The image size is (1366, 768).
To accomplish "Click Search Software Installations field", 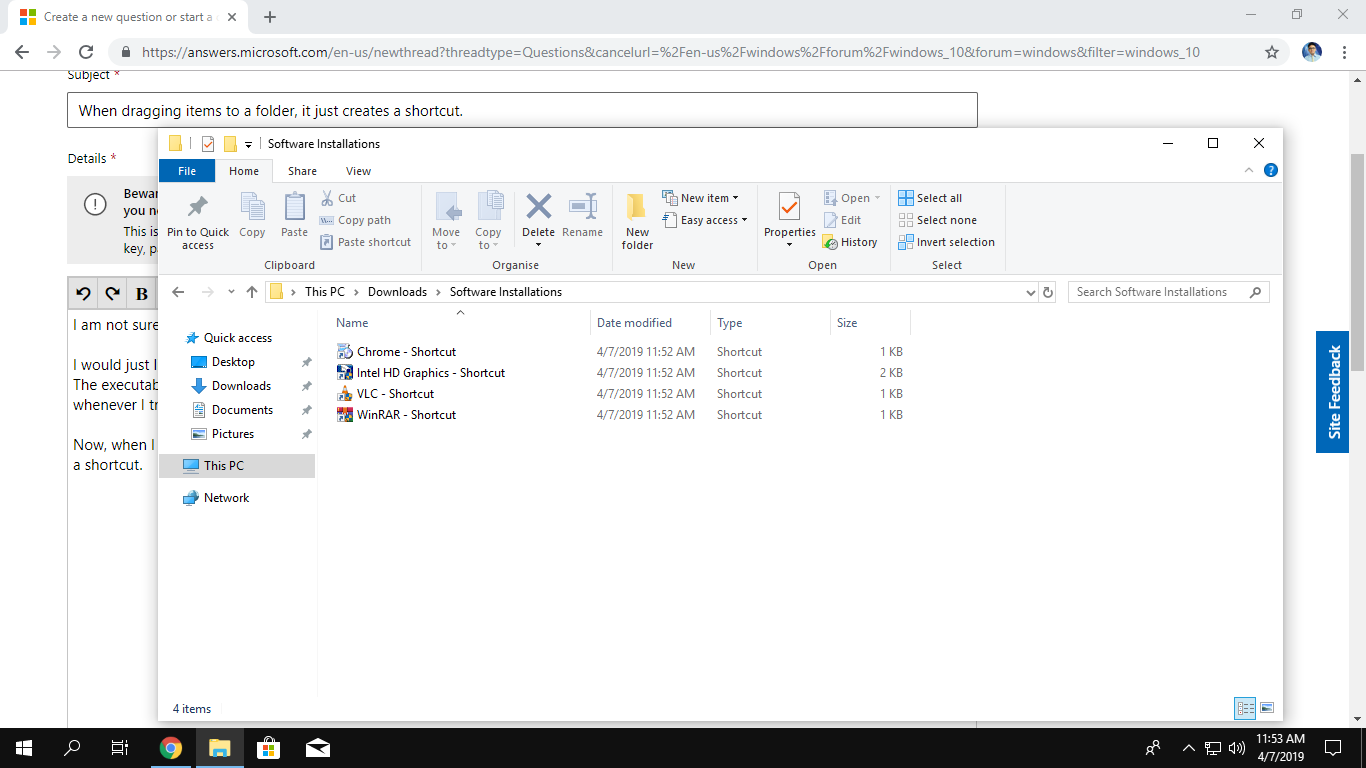I will [x=1168, y=292].
